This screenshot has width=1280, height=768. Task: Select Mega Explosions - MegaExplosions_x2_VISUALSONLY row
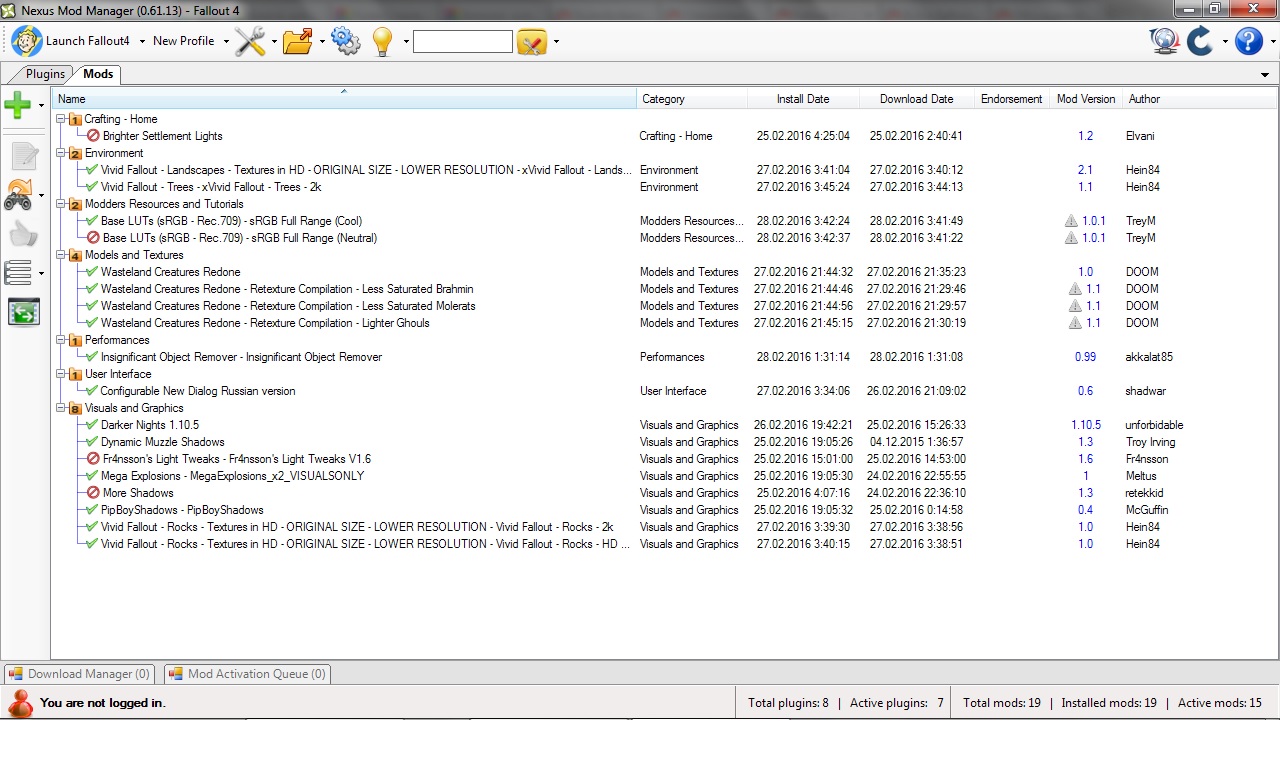pyautogui.click(x=665, y=476)
